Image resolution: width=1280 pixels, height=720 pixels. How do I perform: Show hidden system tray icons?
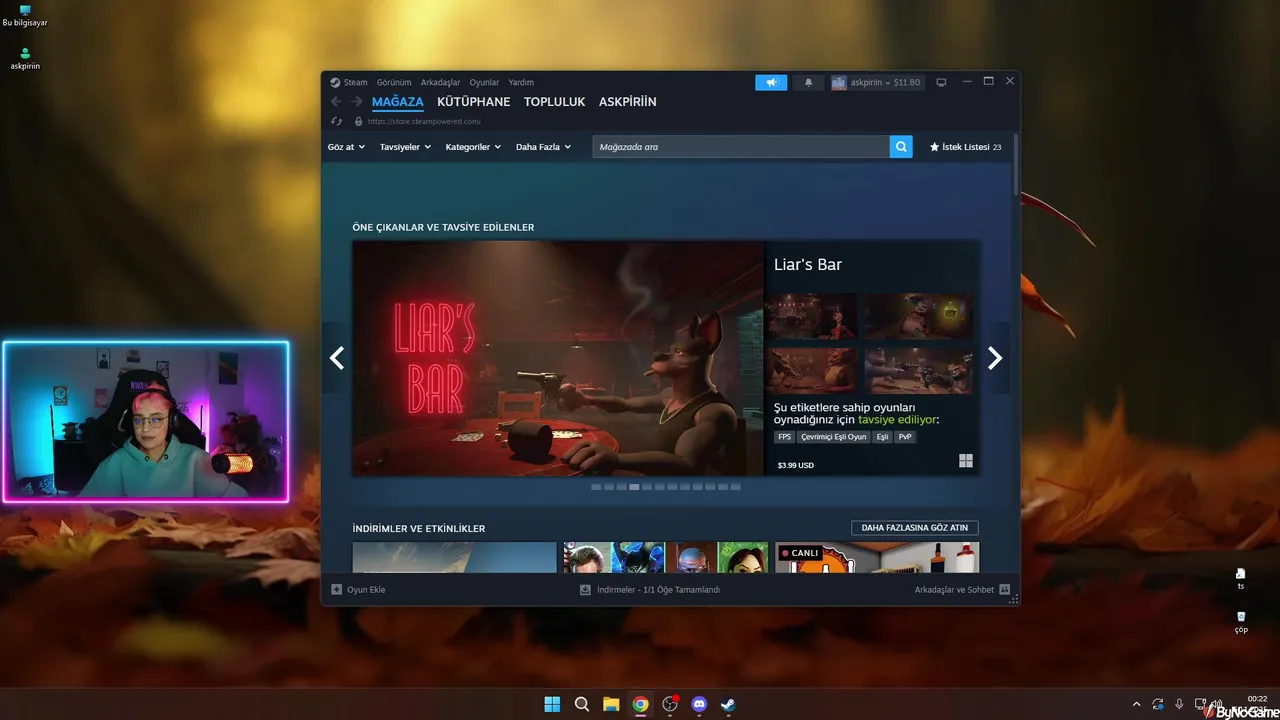click(1136, 704)
